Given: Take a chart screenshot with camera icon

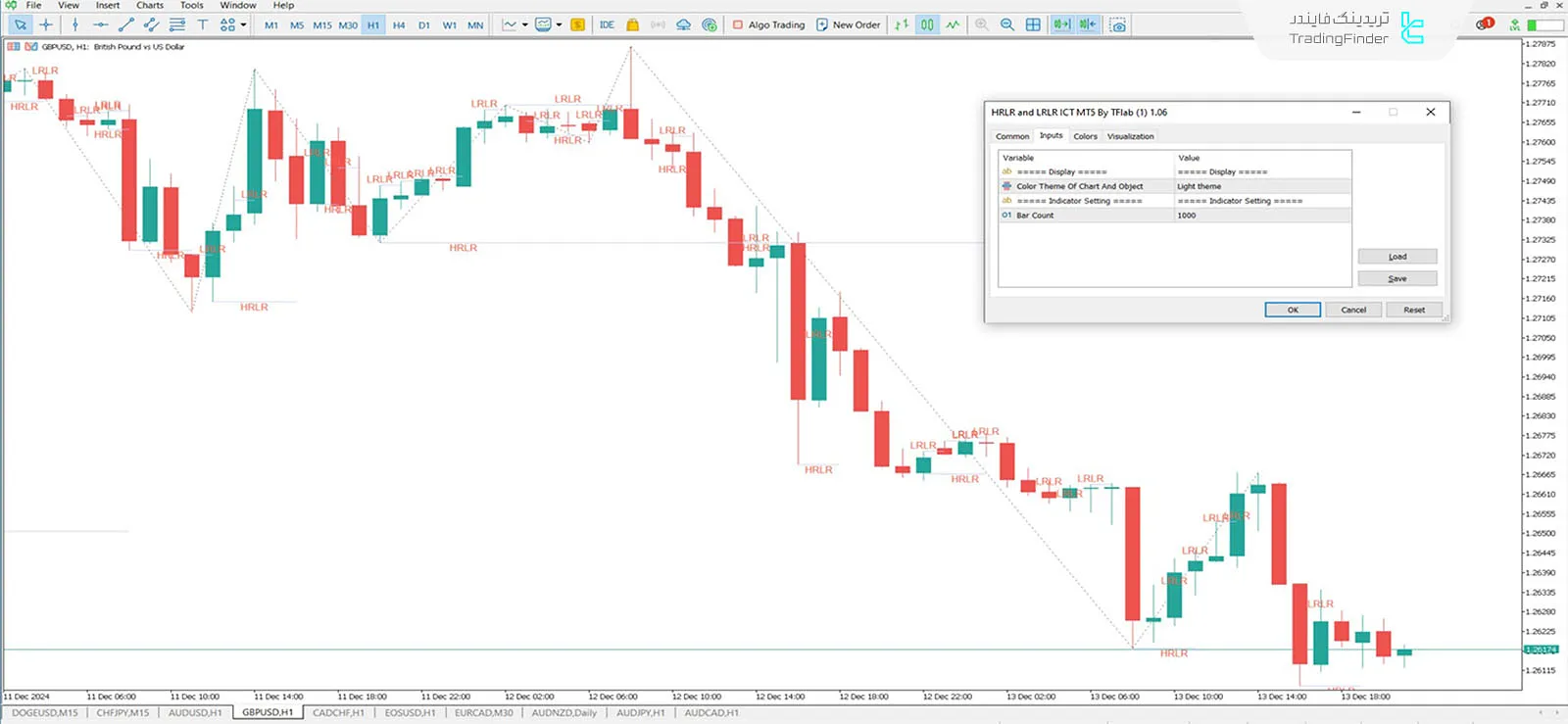Looking at the screenshot, I should [1117, 24].
